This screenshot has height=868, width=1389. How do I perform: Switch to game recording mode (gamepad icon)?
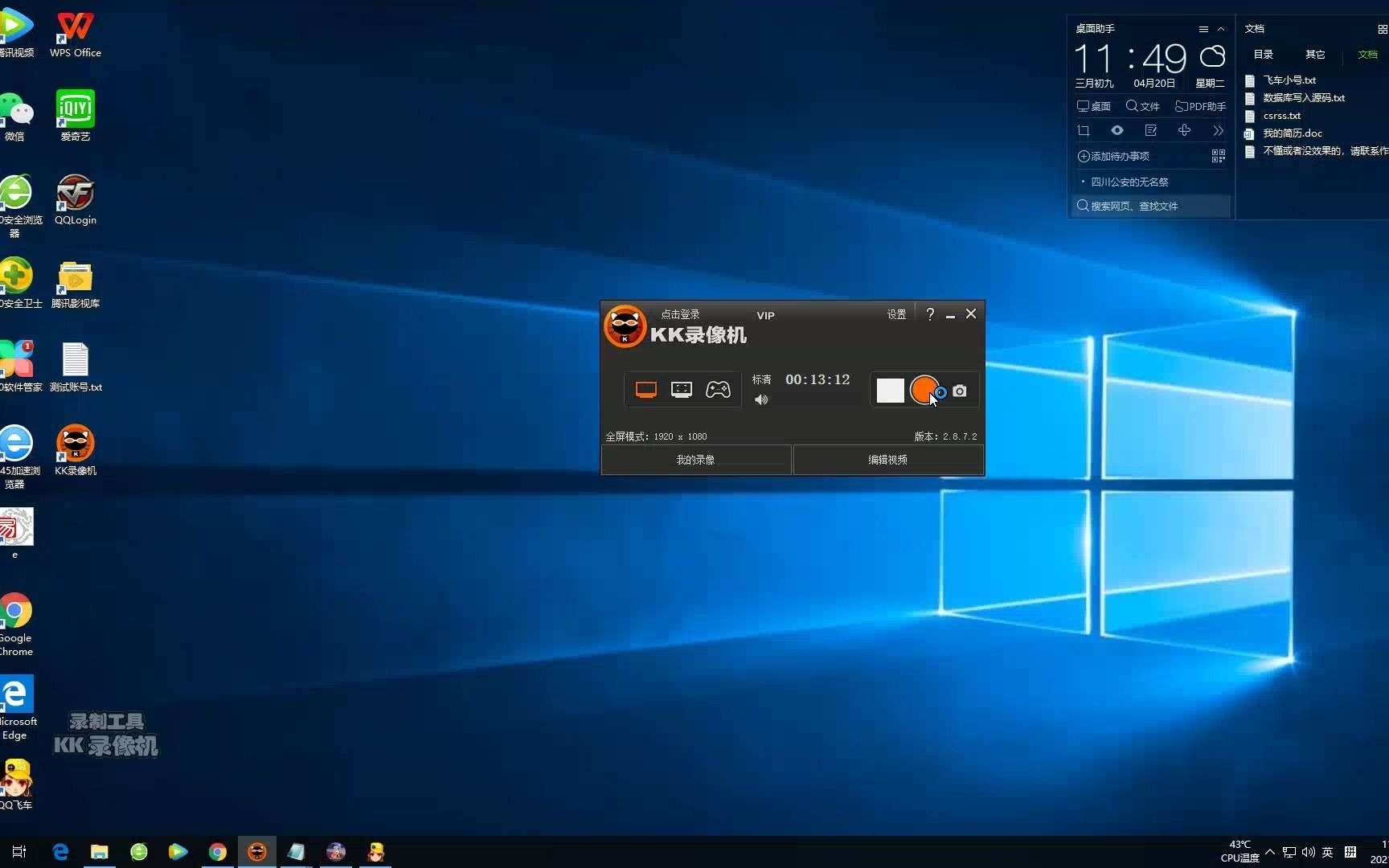pyautogui.click(x=718, y=389)
